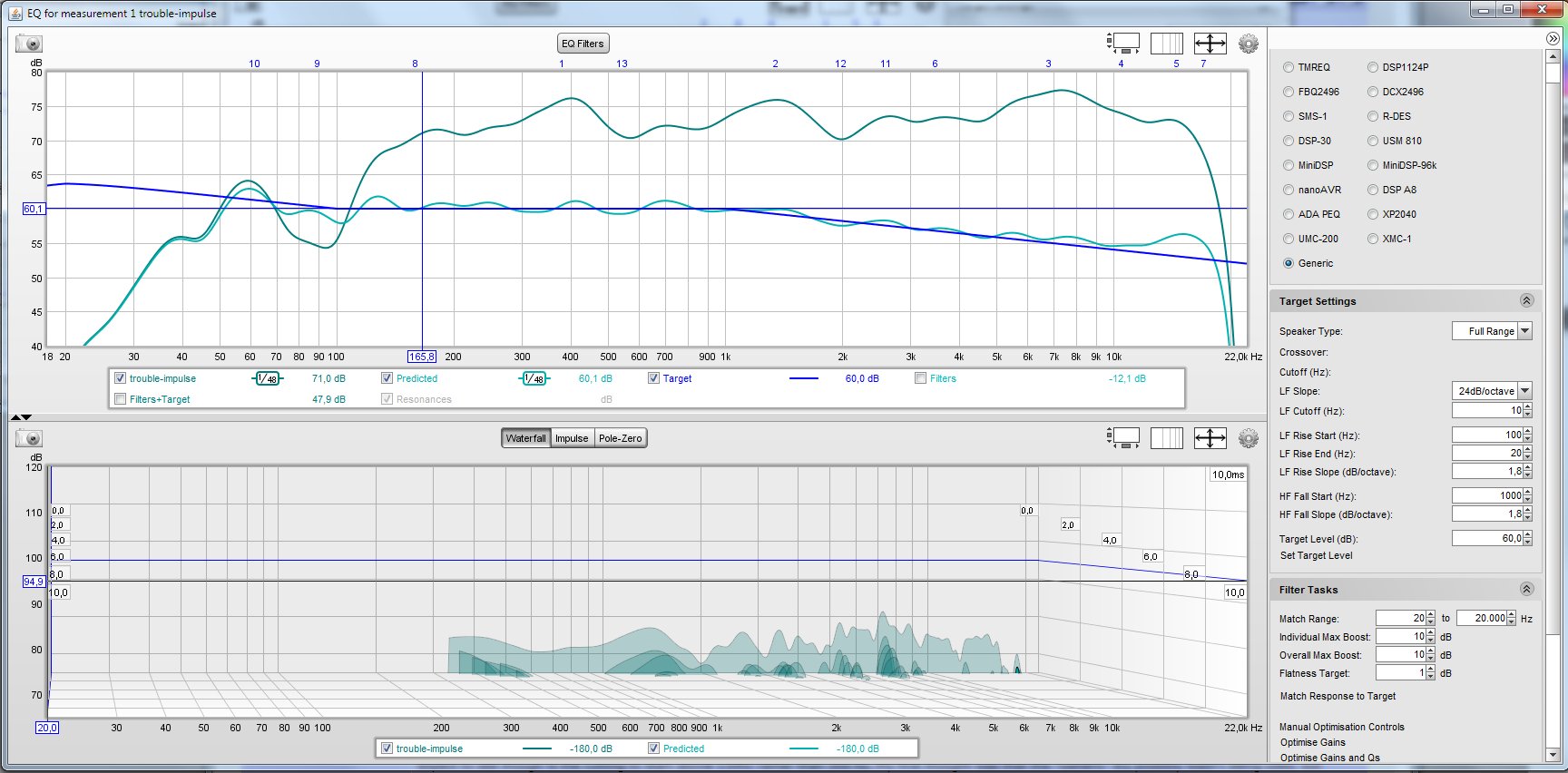The width and height of the screenshot is (1568, 773).
Task: Capture waterfall graph image with camera icon
Action: [29, 439]
